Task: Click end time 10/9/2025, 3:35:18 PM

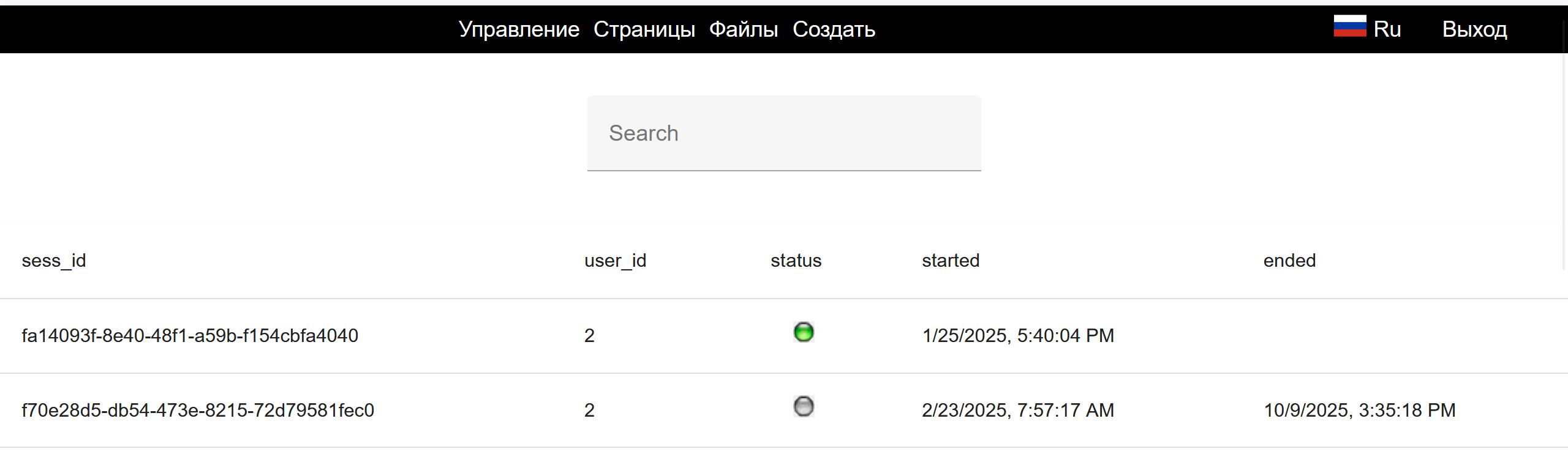Action: [x=1360, y=411]
